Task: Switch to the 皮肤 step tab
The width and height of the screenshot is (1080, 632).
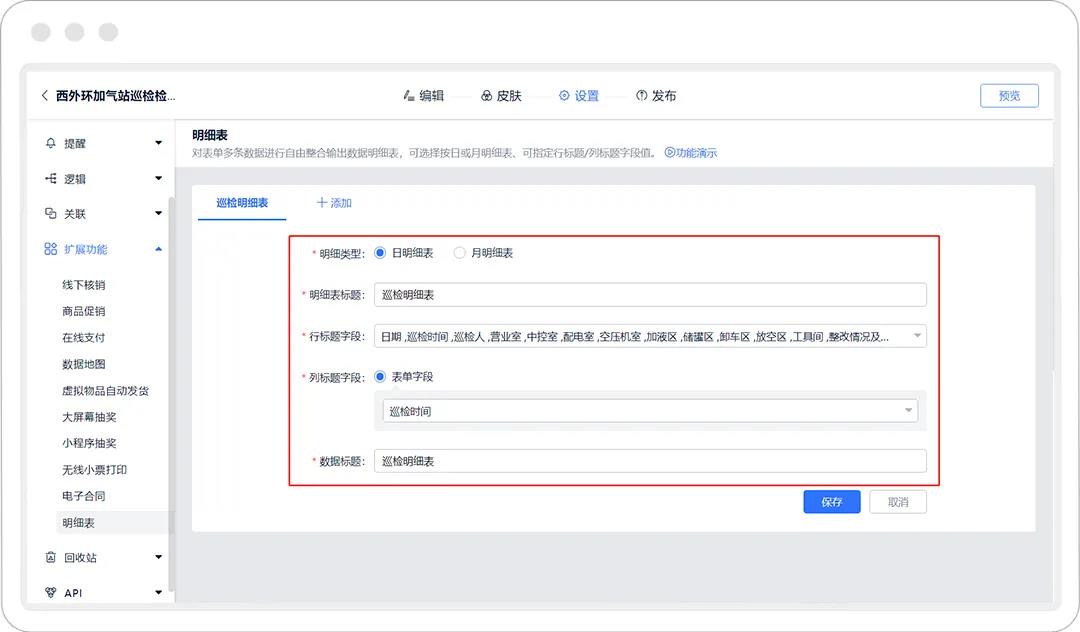Action: pos(501,96)
